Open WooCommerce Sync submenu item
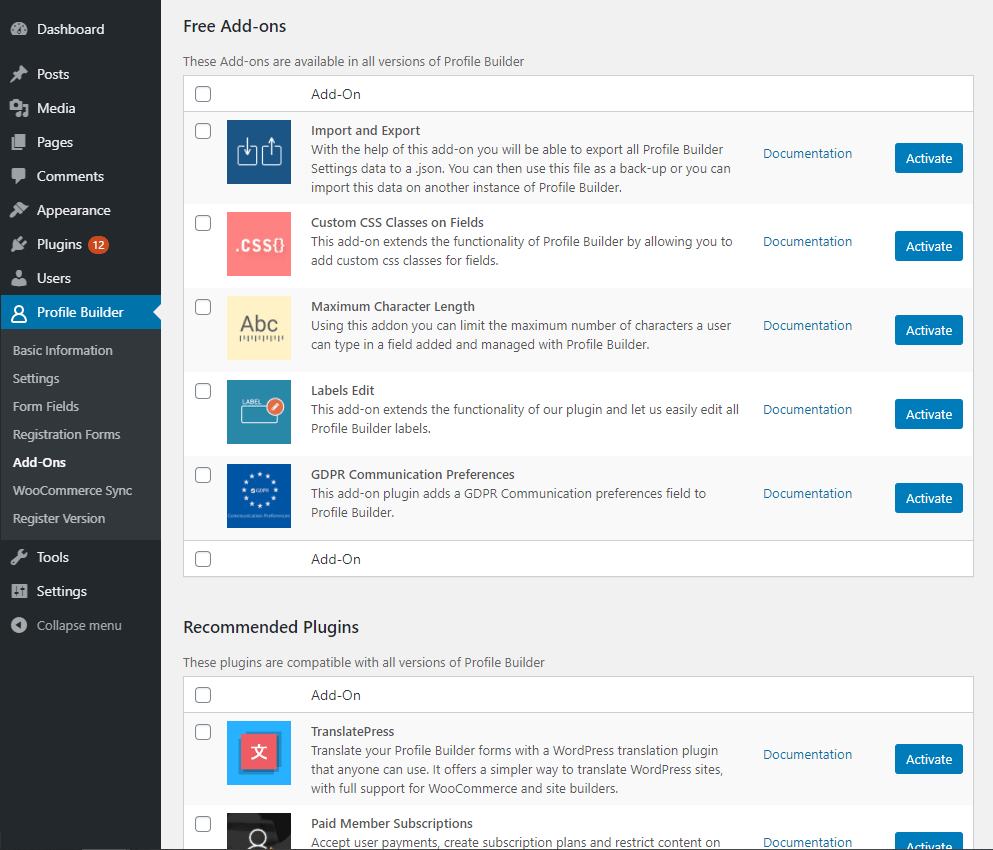 tap(72, 490)
